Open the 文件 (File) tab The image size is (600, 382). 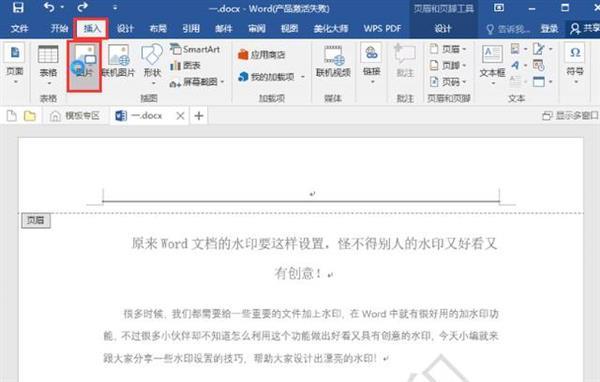[x=20, y=28]
